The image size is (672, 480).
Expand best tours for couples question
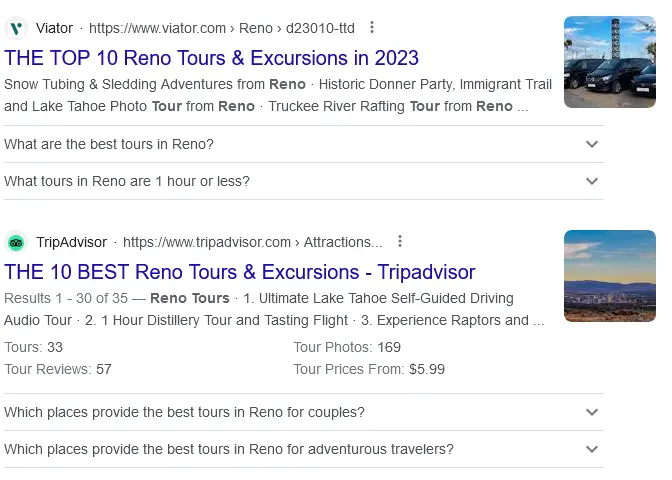[x=304, y=412]
